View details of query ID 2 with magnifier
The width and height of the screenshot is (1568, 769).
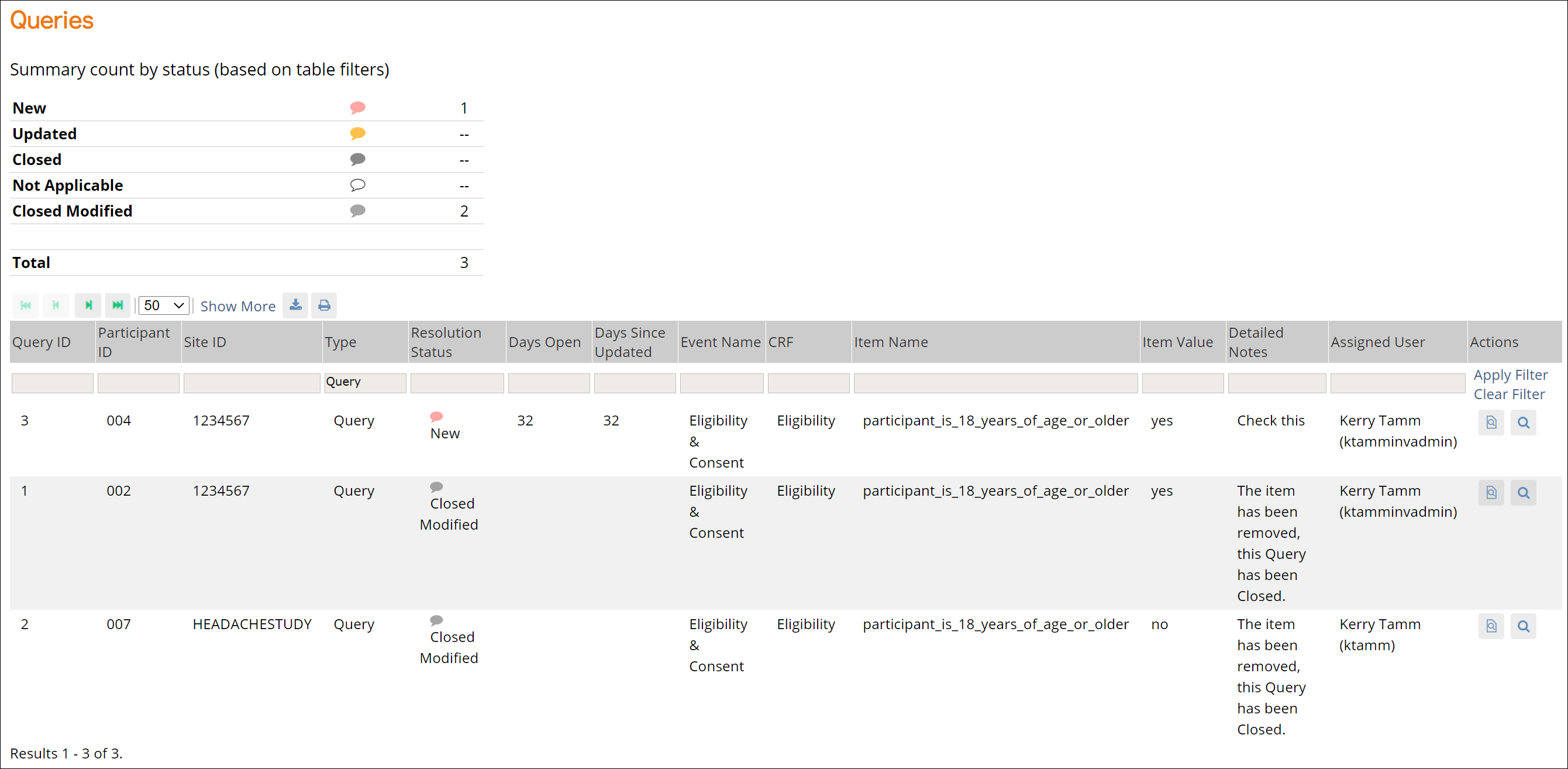[1524, 626]
